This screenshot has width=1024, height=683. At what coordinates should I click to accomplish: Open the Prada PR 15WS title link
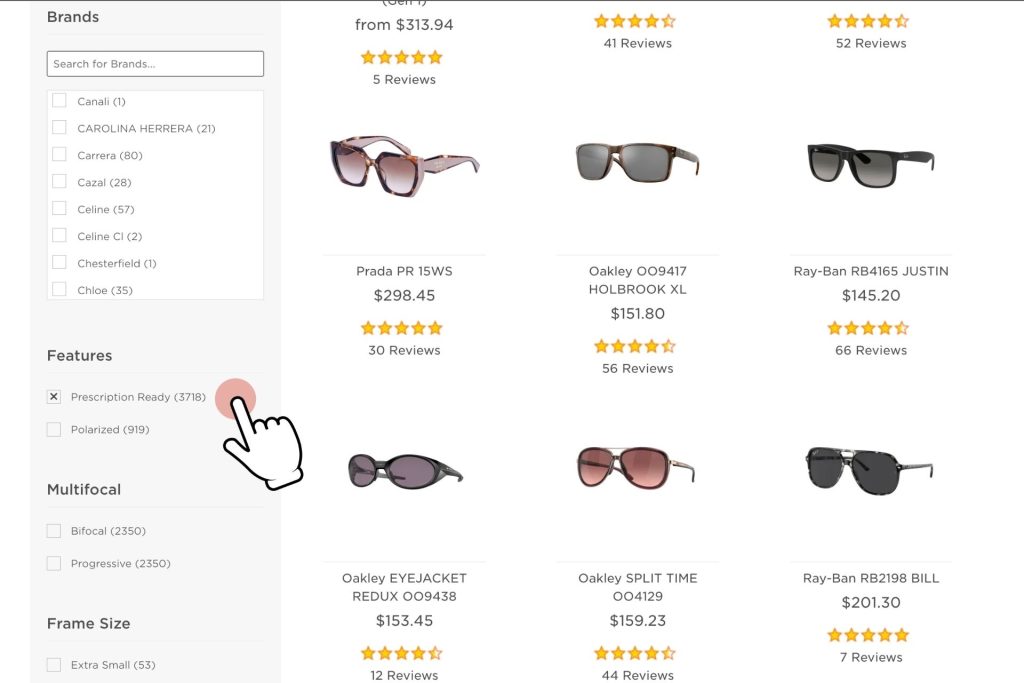pyautogui.click(x=404, y=271)
